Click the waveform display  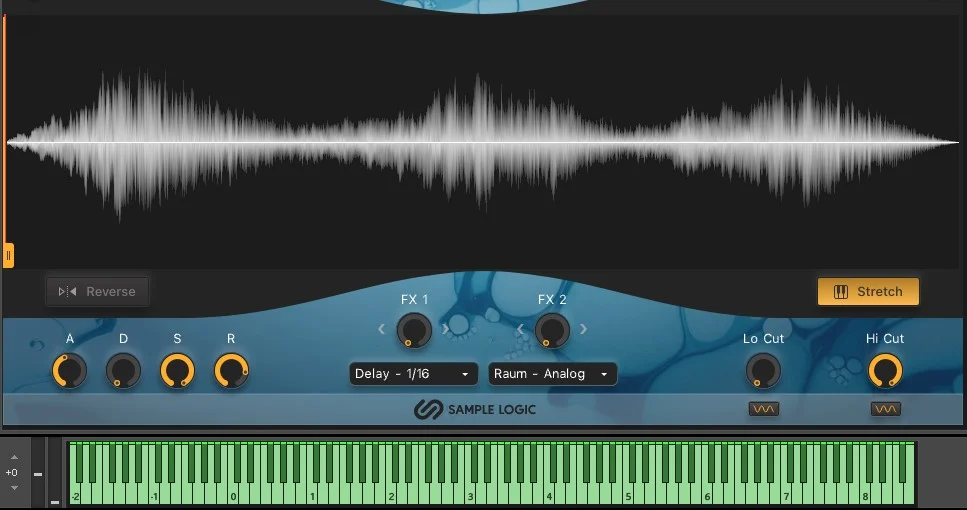pyautogui.click(x=482, y=142)
